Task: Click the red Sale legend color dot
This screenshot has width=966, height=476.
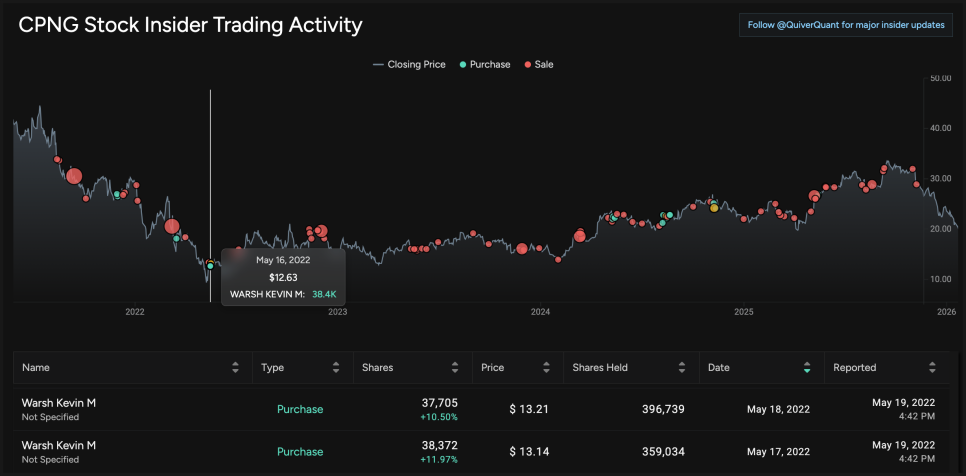Action: point(528,64)
